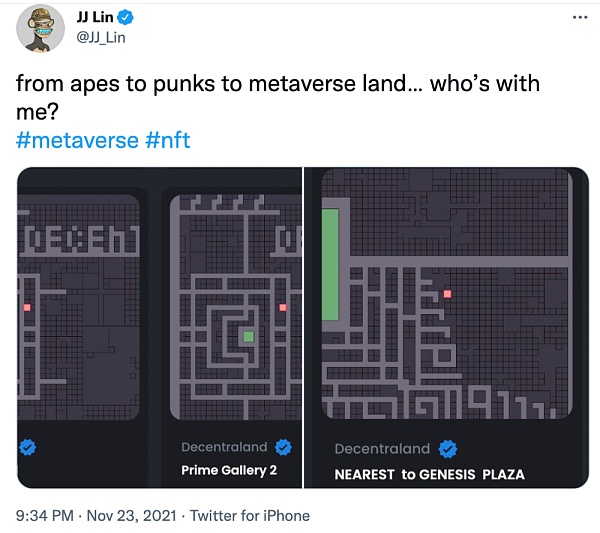The image size is (600, 533).
Task: Click the verified badge above Prime Gallery 2
Action: click(x=283, y=446)
